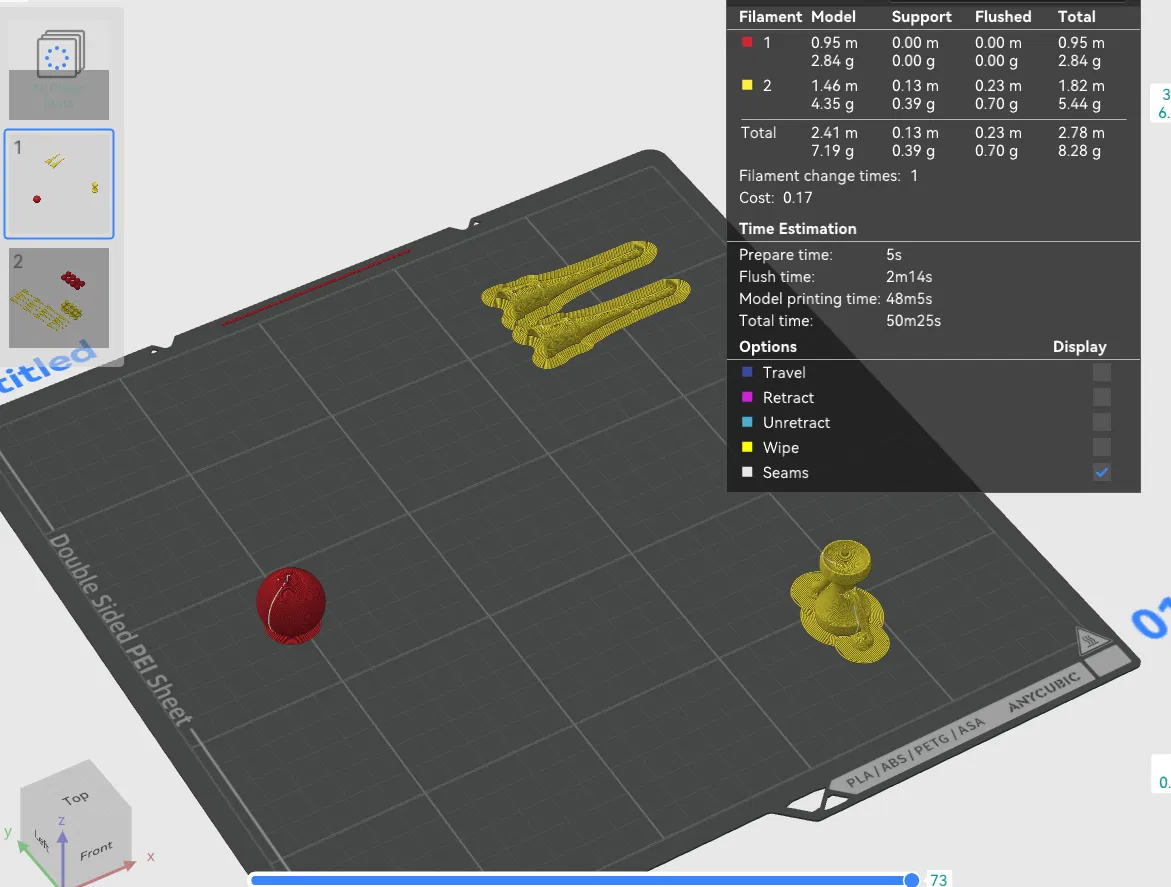Click the Model column header

coord(833,16)
